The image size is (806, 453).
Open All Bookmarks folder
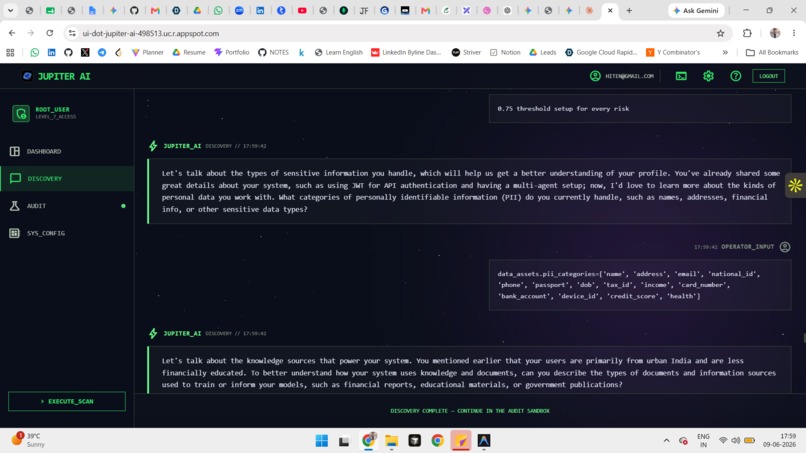point(772,52)
